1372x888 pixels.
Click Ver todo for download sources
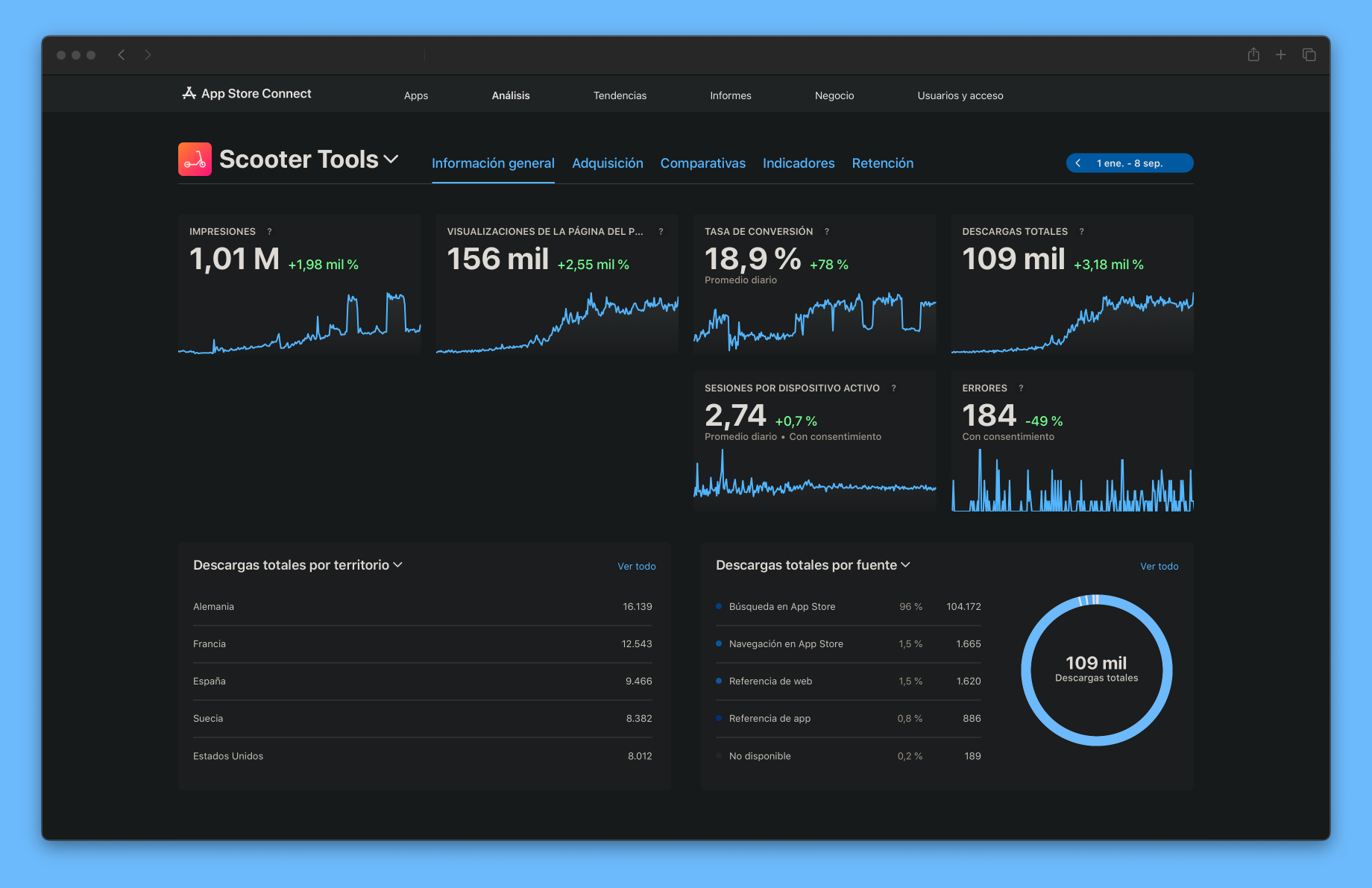1159,566
